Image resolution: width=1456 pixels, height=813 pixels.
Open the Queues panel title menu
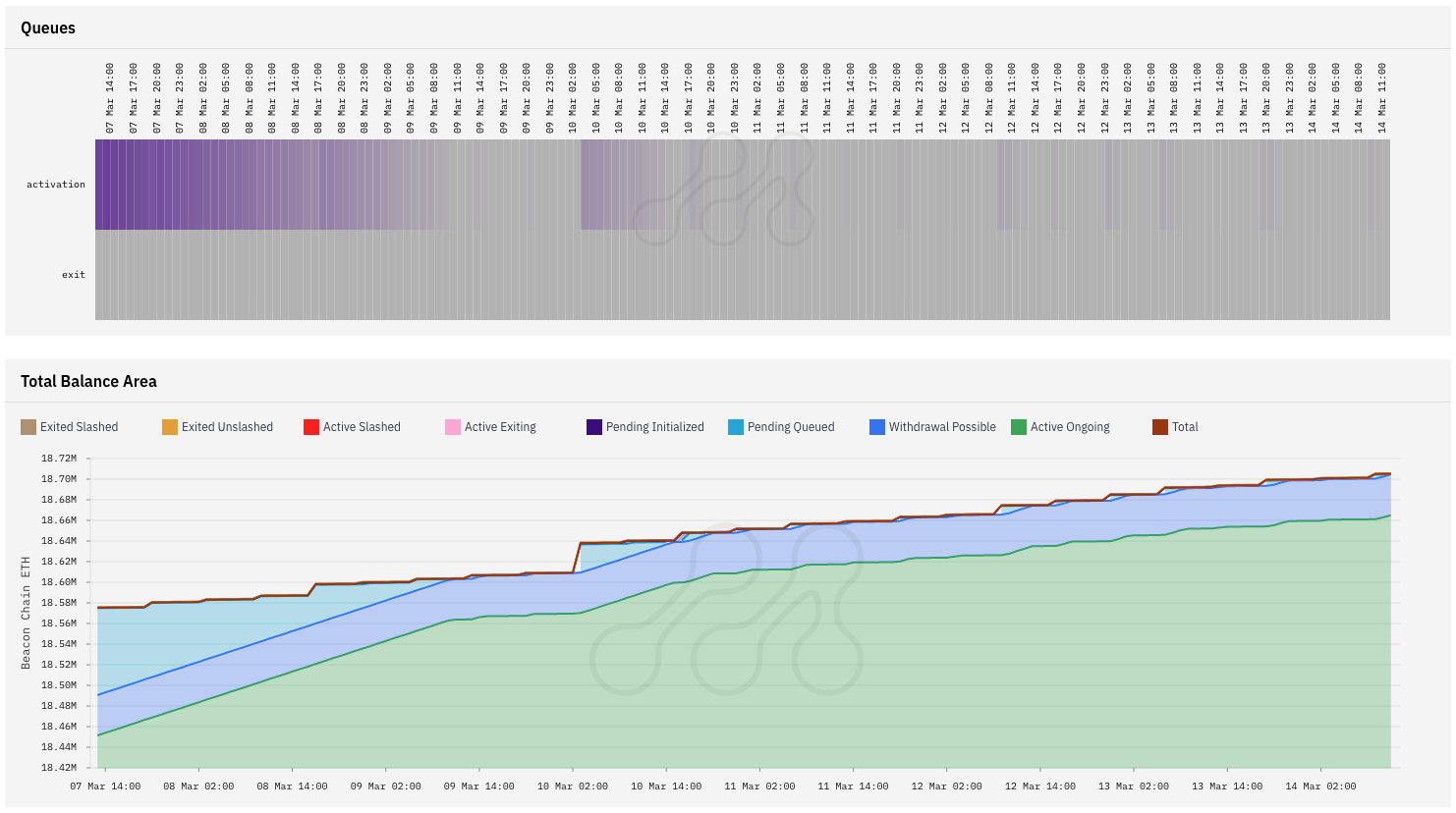click(x=48, y=27)
